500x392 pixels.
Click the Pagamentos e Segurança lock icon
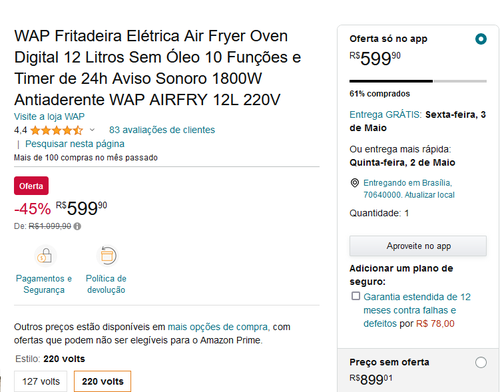pyautogui.click(x=45, y=256)
